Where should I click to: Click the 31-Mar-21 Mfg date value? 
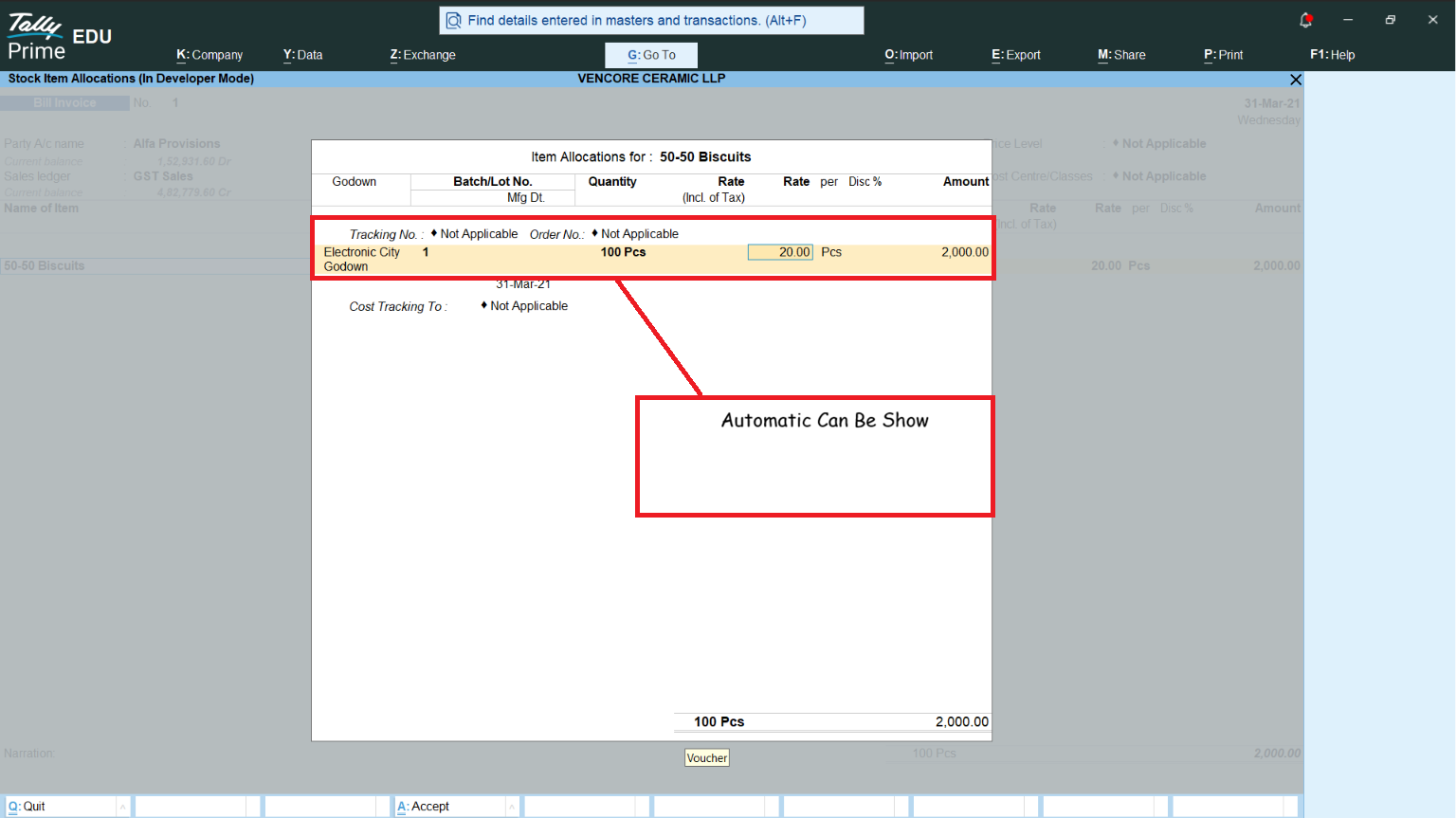(523, 284)
